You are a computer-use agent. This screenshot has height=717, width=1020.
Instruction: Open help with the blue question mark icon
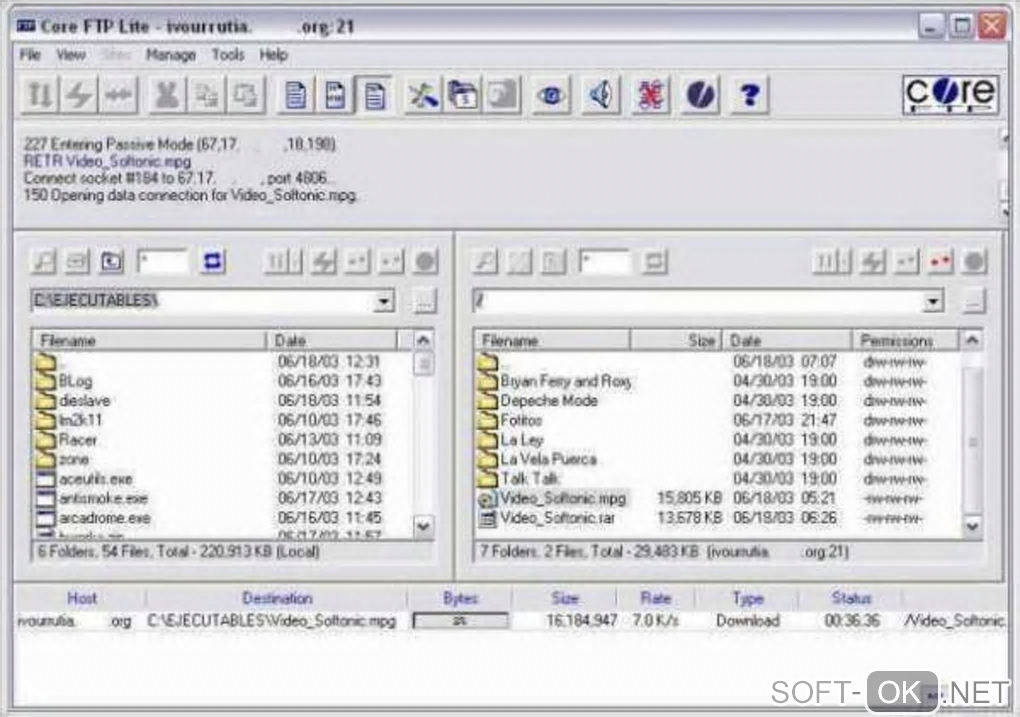tap(749, 96)
